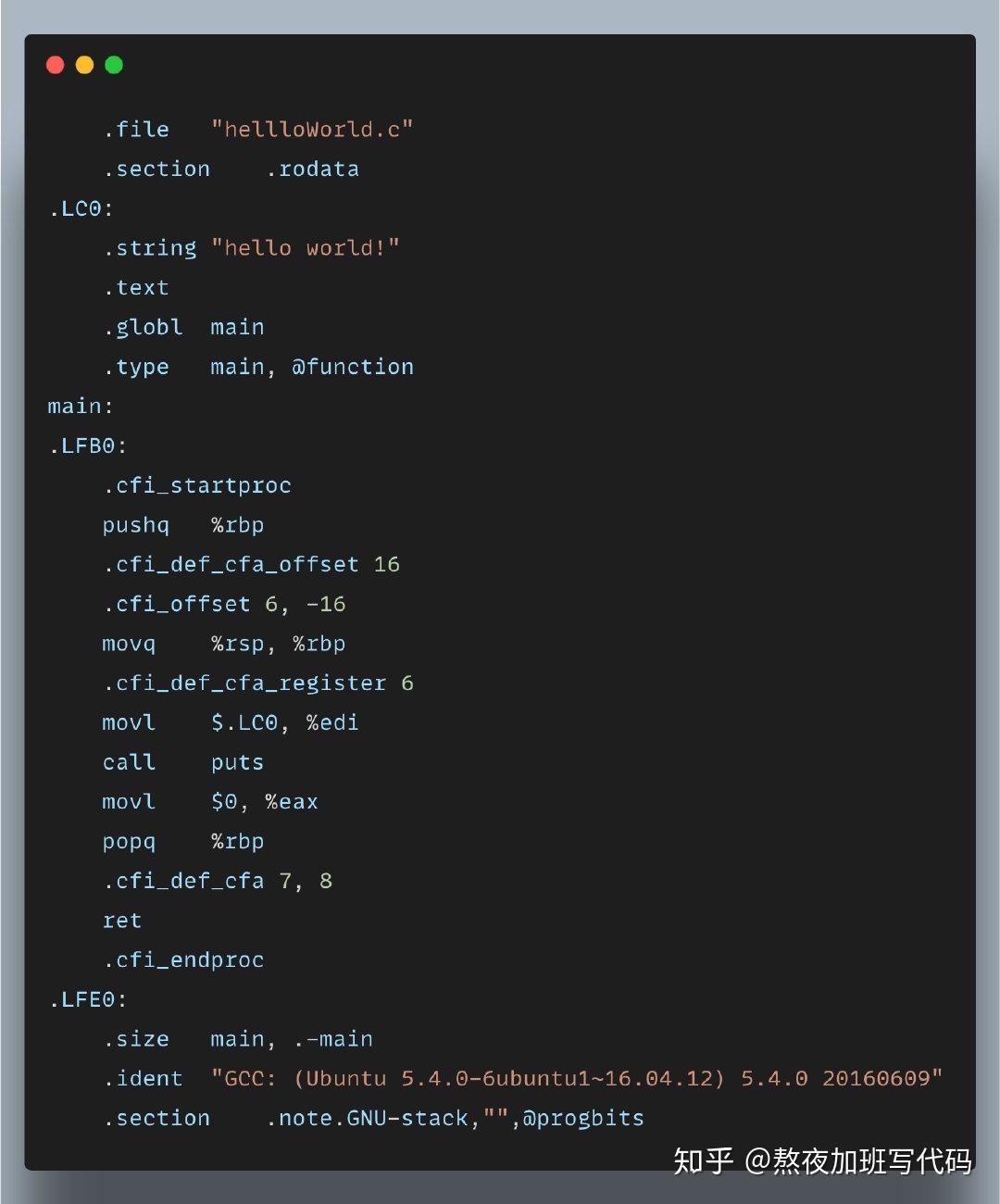This screenshot has height=1204, width=1000.
Task: Select the @function type keyword
Action: [353, 367]
